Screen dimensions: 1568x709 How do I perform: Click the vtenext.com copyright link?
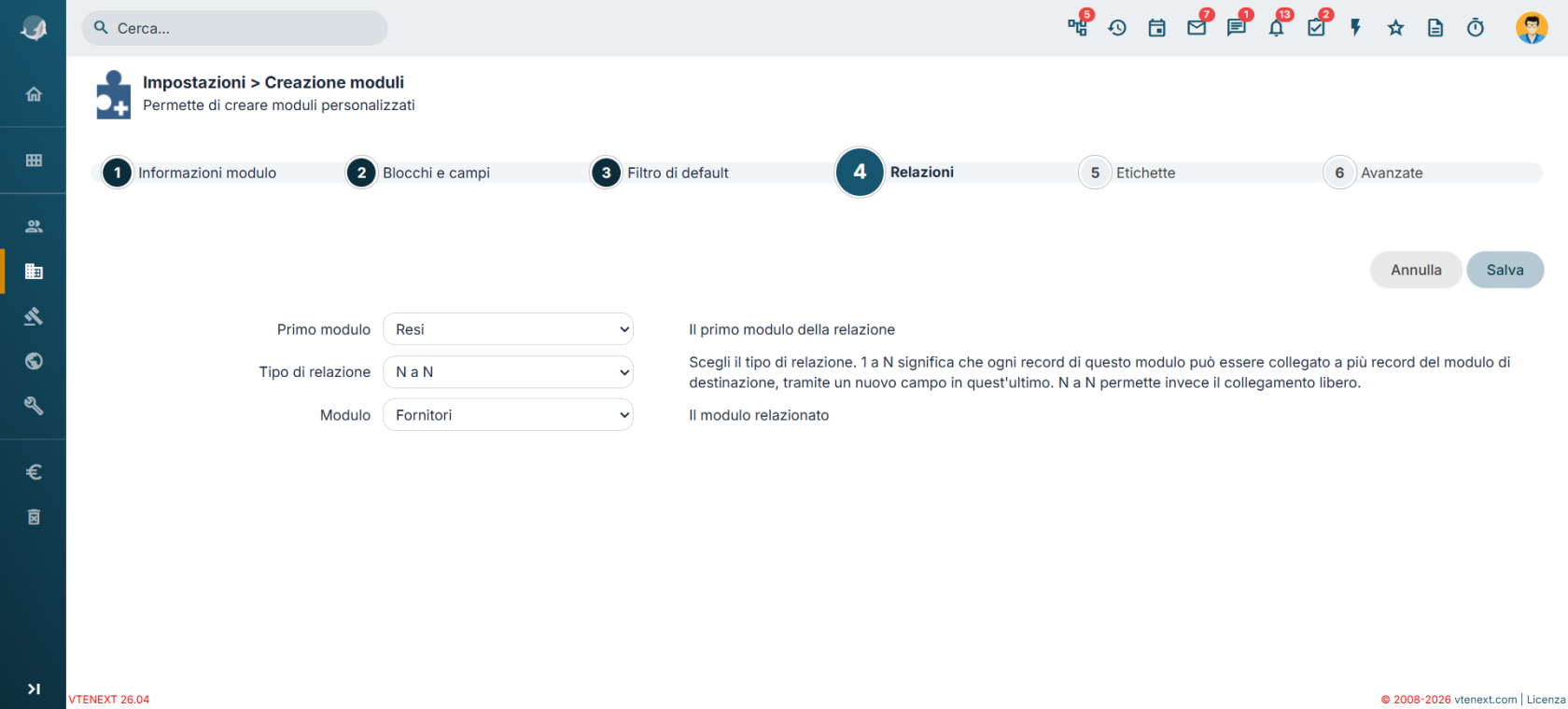[1485, 700]
